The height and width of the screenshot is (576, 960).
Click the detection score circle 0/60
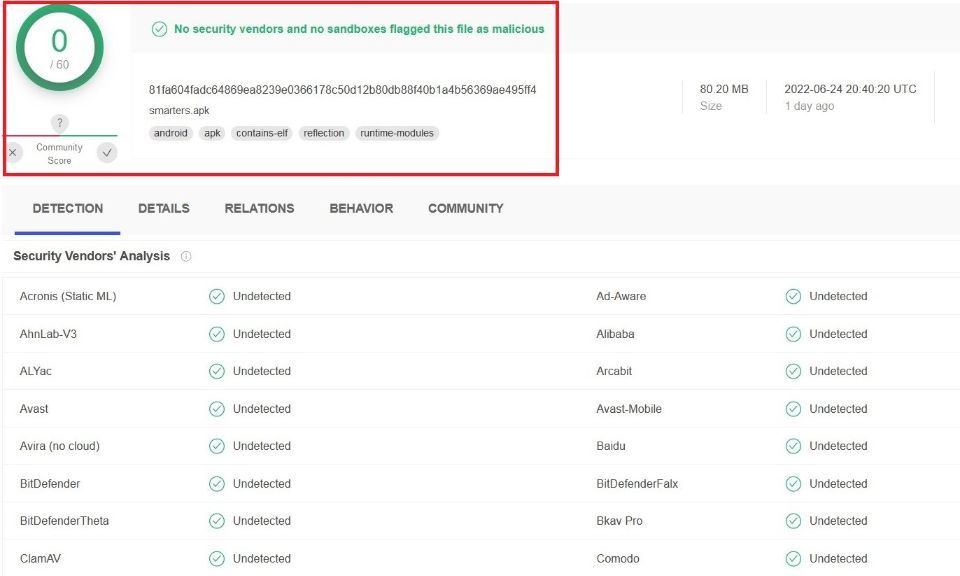coord(59,48)
